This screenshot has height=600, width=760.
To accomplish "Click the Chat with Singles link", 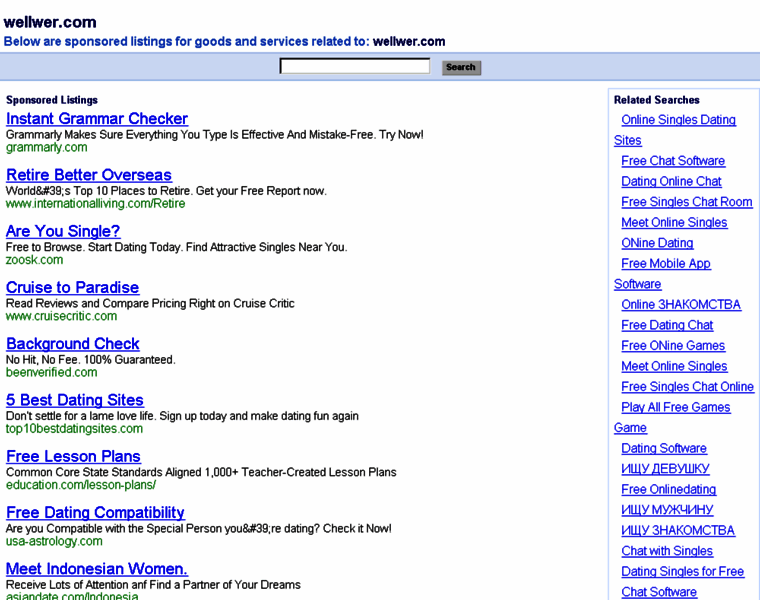I will click(667, 551).
